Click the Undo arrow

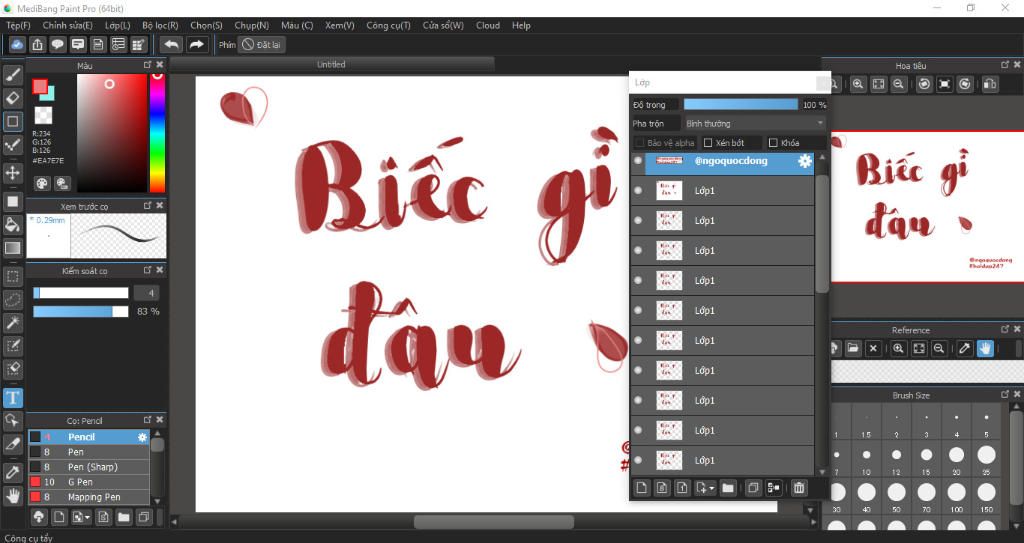click(172, 44)
